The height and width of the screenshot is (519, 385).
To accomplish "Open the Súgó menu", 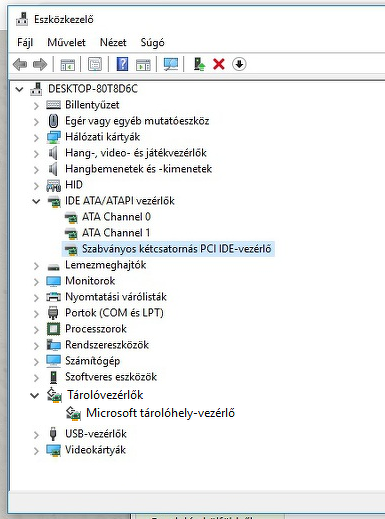I will [x=152, y=43].
